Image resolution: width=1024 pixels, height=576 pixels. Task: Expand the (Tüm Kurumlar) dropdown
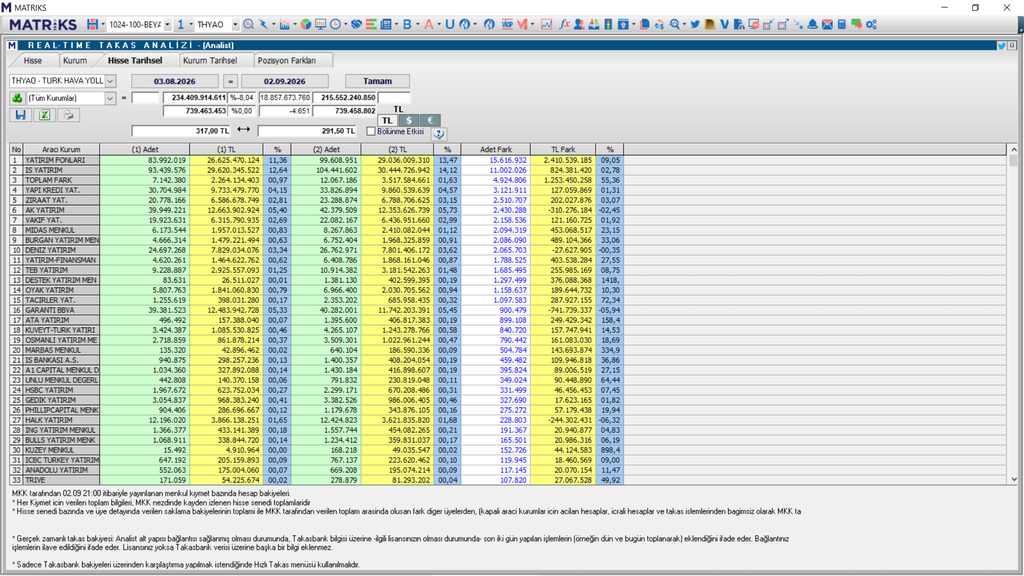coord(110,98)
